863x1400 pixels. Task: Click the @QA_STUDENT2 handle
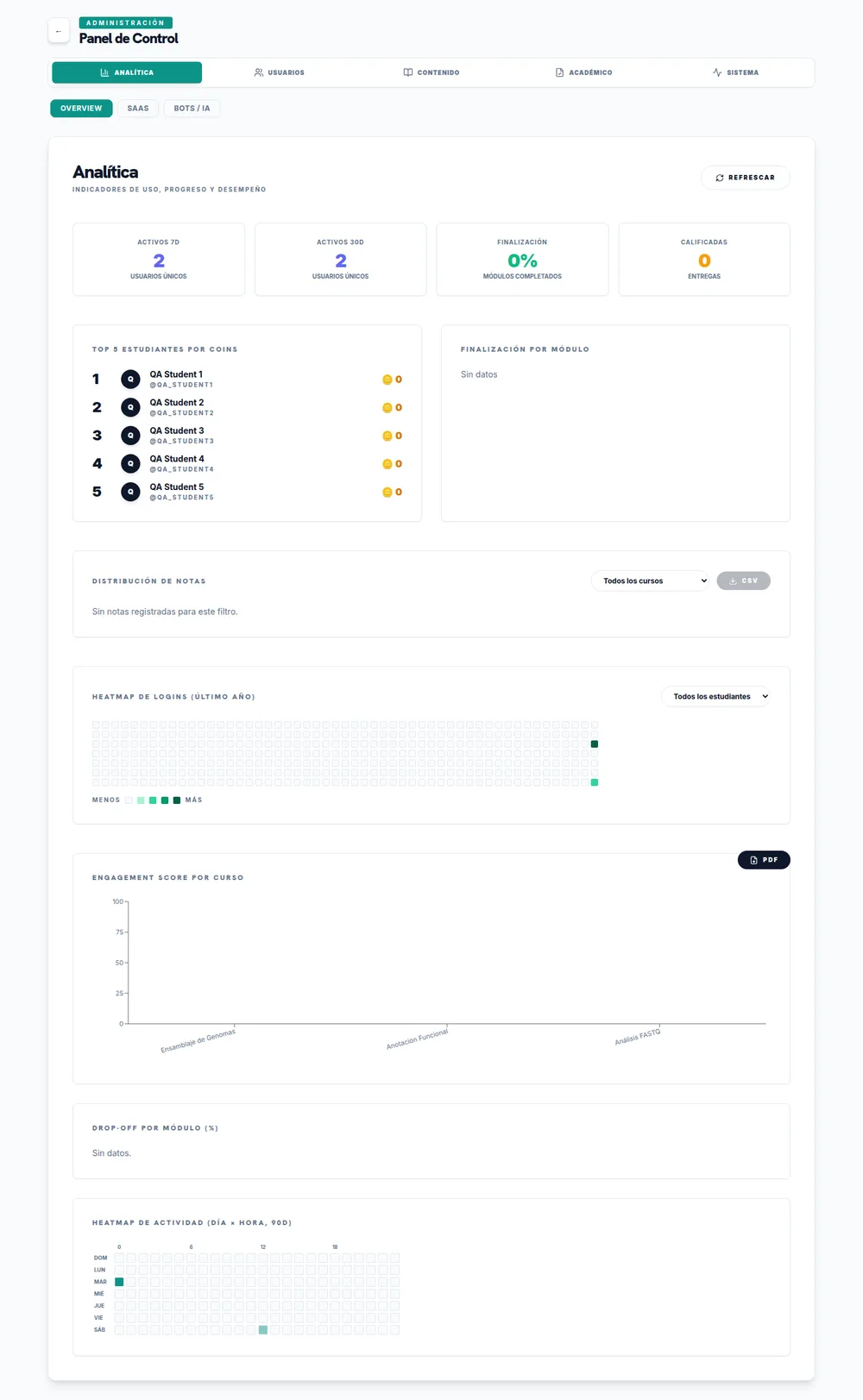click(181, 413)
